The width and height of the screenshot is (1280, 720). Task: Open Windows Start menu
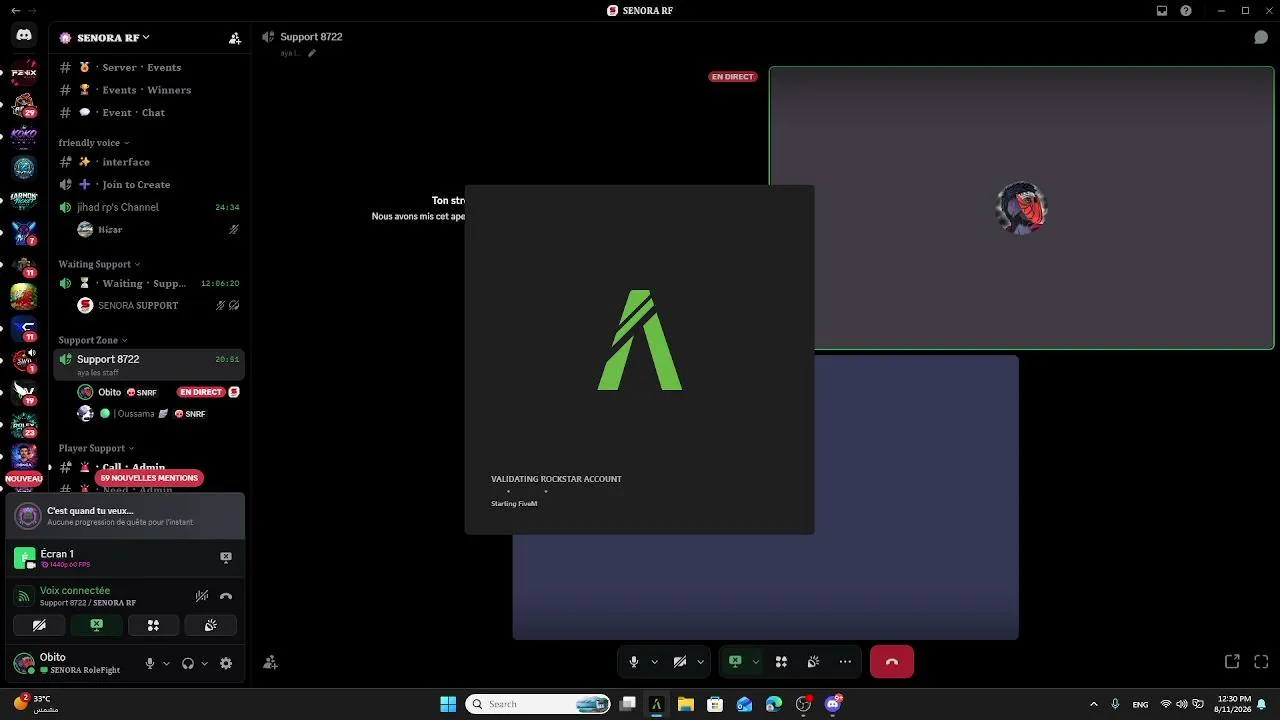point(448,704)
